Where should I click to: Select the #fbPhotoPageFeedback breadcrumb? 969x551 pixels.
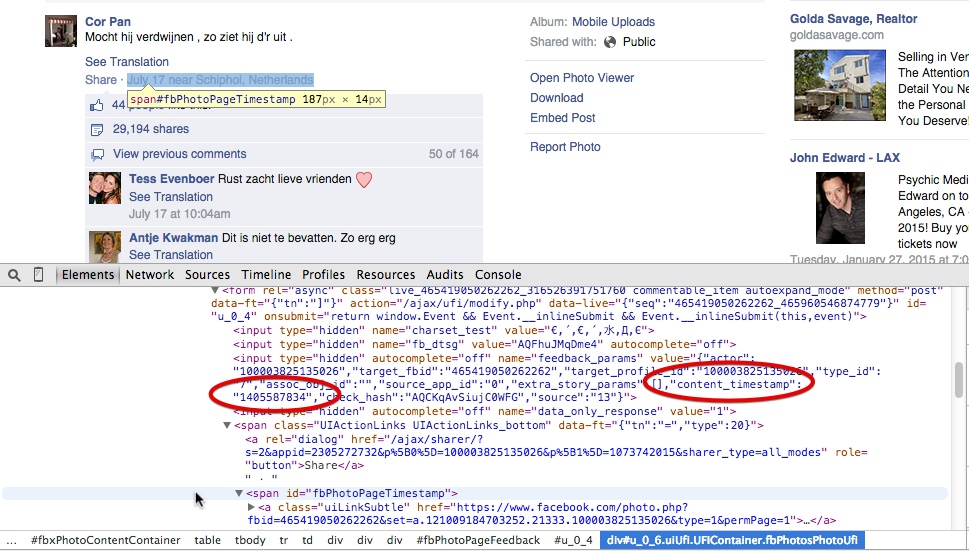pyautogui.click(x=478, y=540)
